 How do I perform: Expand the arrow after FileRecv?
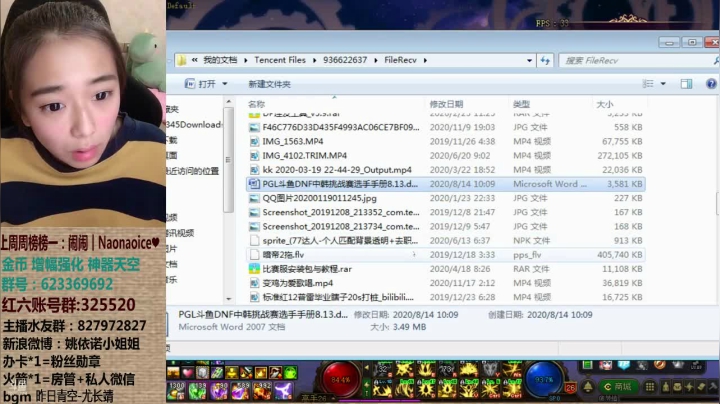point(425,60)
